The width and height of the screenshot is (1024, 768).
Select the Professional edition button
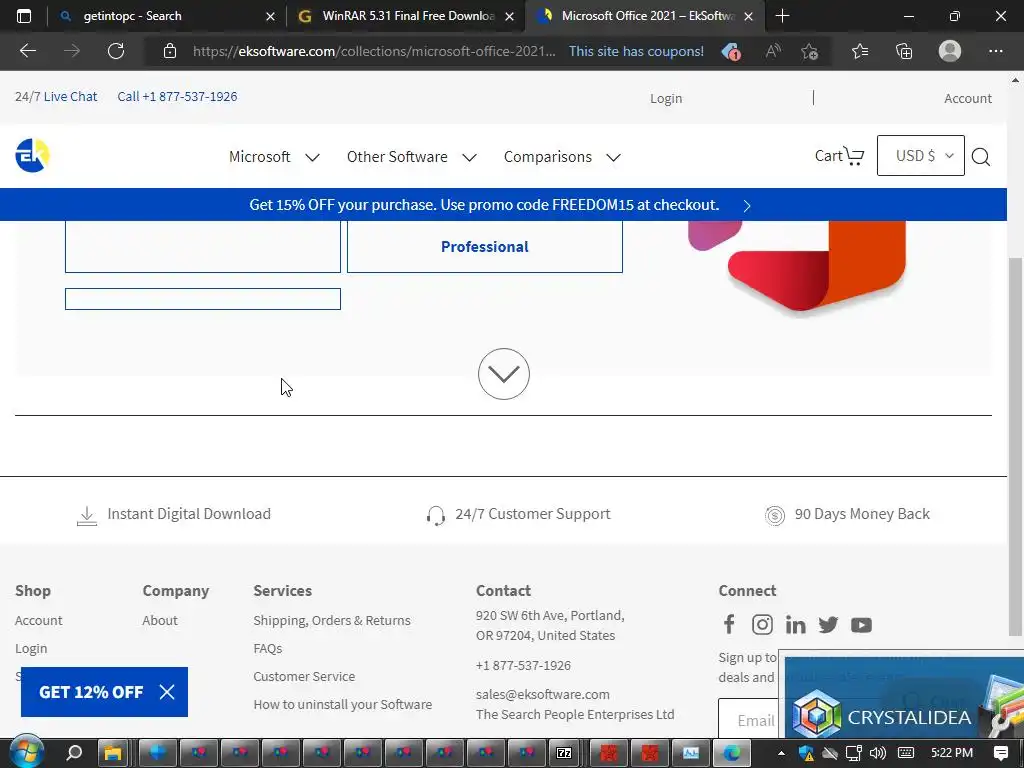pos(485,246)
